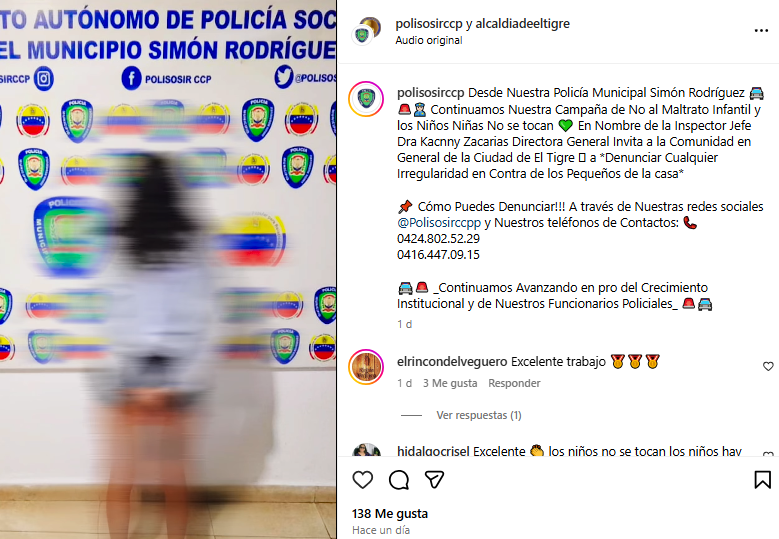Open the three-dot more options menu
Screen dimensions: 779x539
(x=761, y=31)
